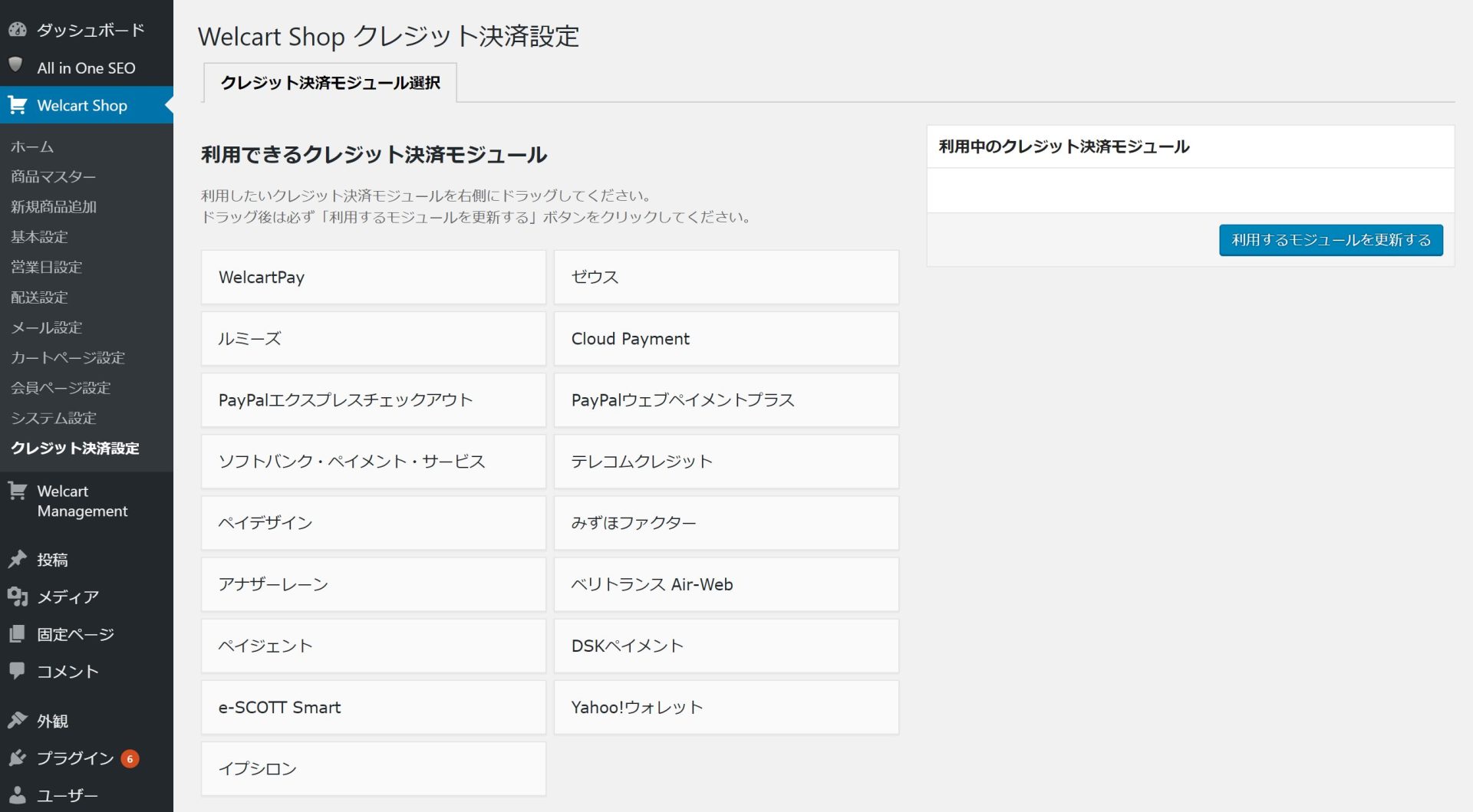Select the Cloud Payment module card
1473x812 pixels.
727,338
